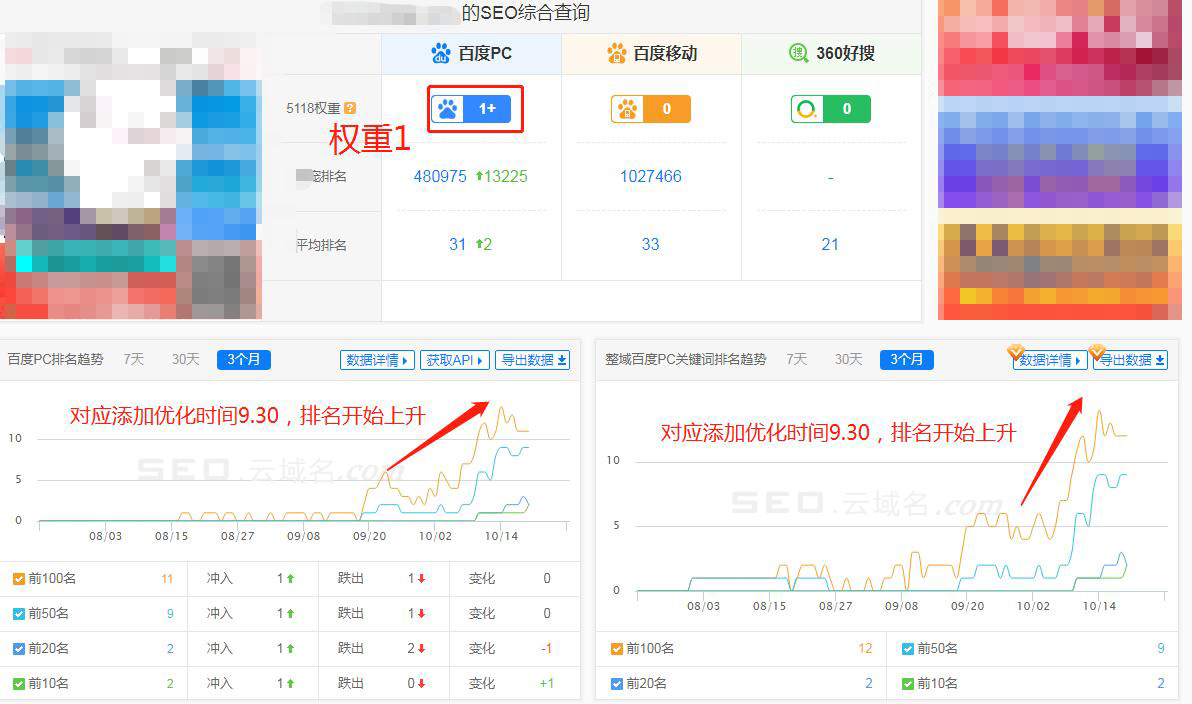The height and width of the screenshot is (704, 1192).
Task: Select the 30天 time range in left trend chart
Action: point(184,359)
